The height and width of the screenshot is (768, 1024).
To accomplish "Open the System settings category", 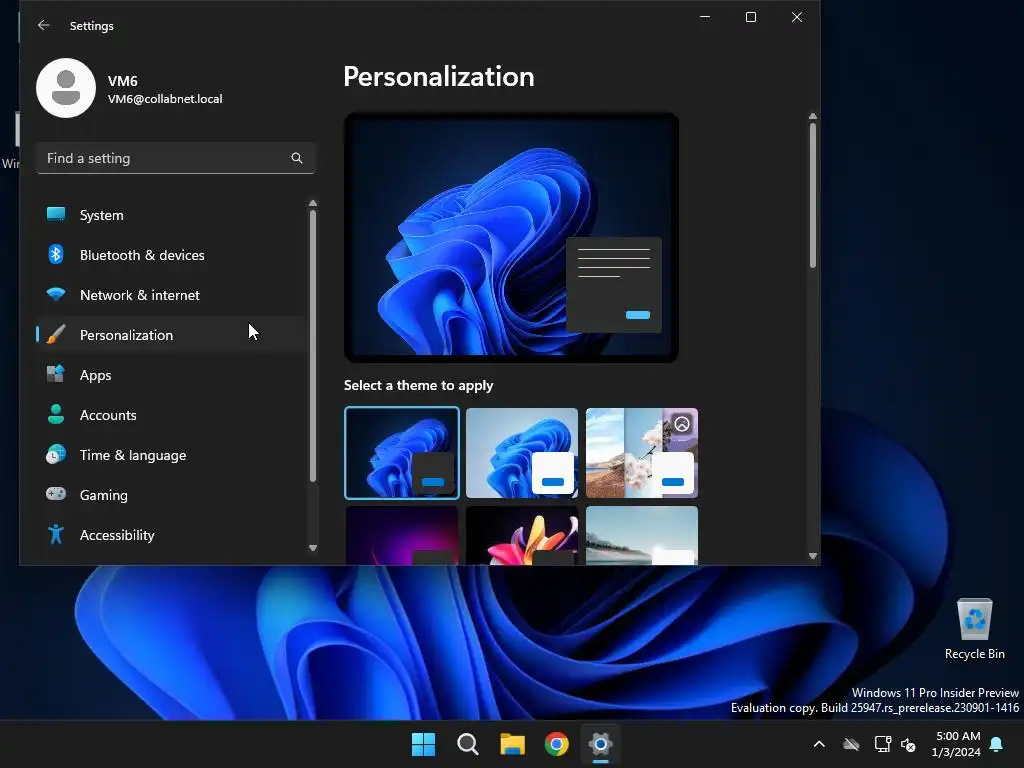I will [x=171, y=215].
